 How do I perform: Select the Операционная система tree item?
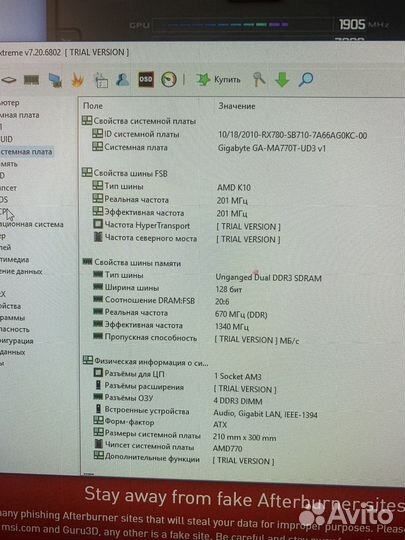pos(32,224)
